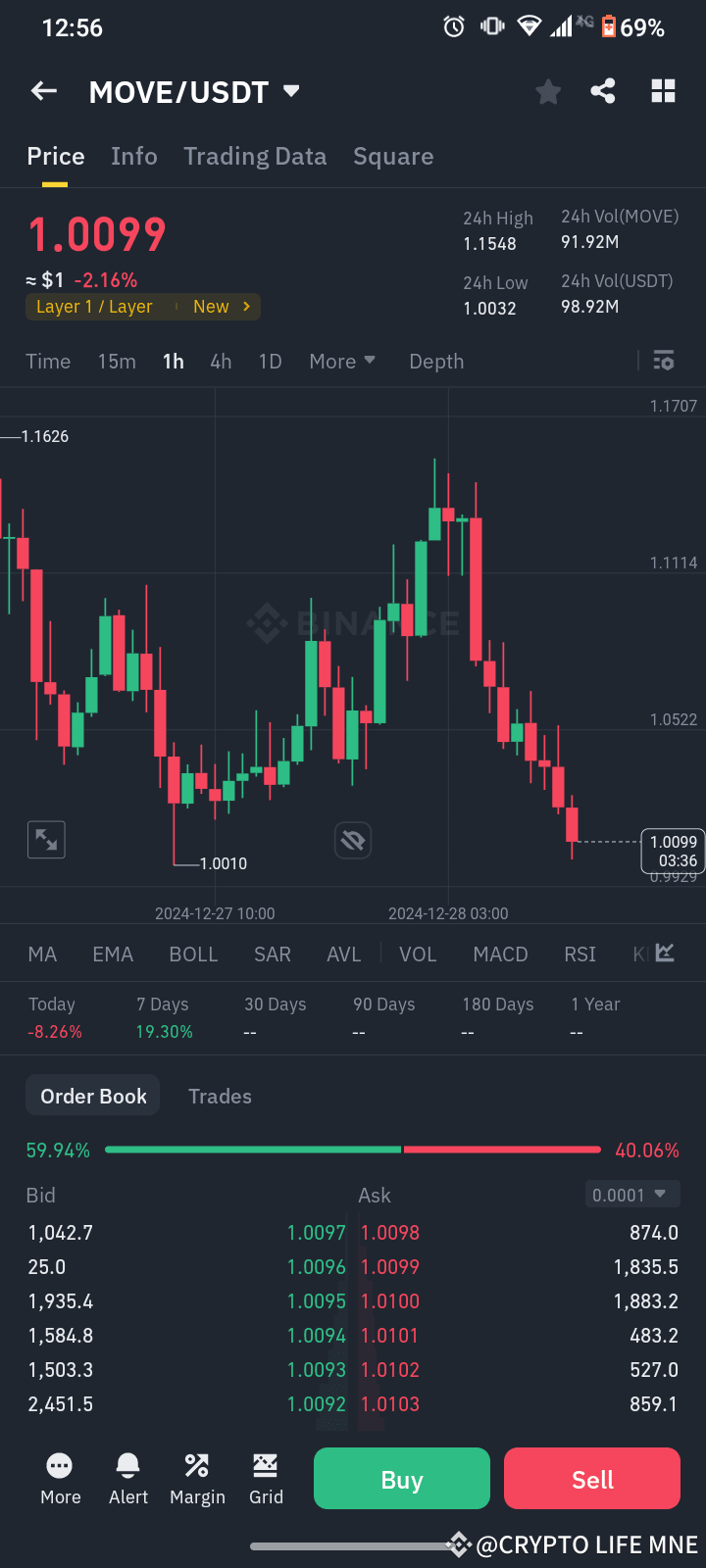706x1568 pixels.
Task: Open the grid layout view icon
Action: [x=663, y=90]
